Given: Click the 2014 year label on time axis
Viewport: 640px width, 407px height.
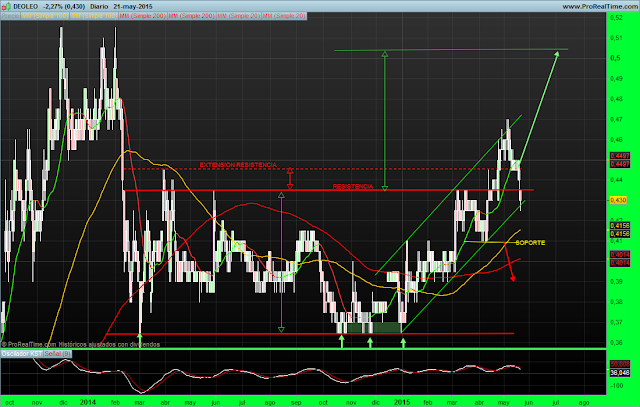Looking at the screenshot, I should 88,403.
